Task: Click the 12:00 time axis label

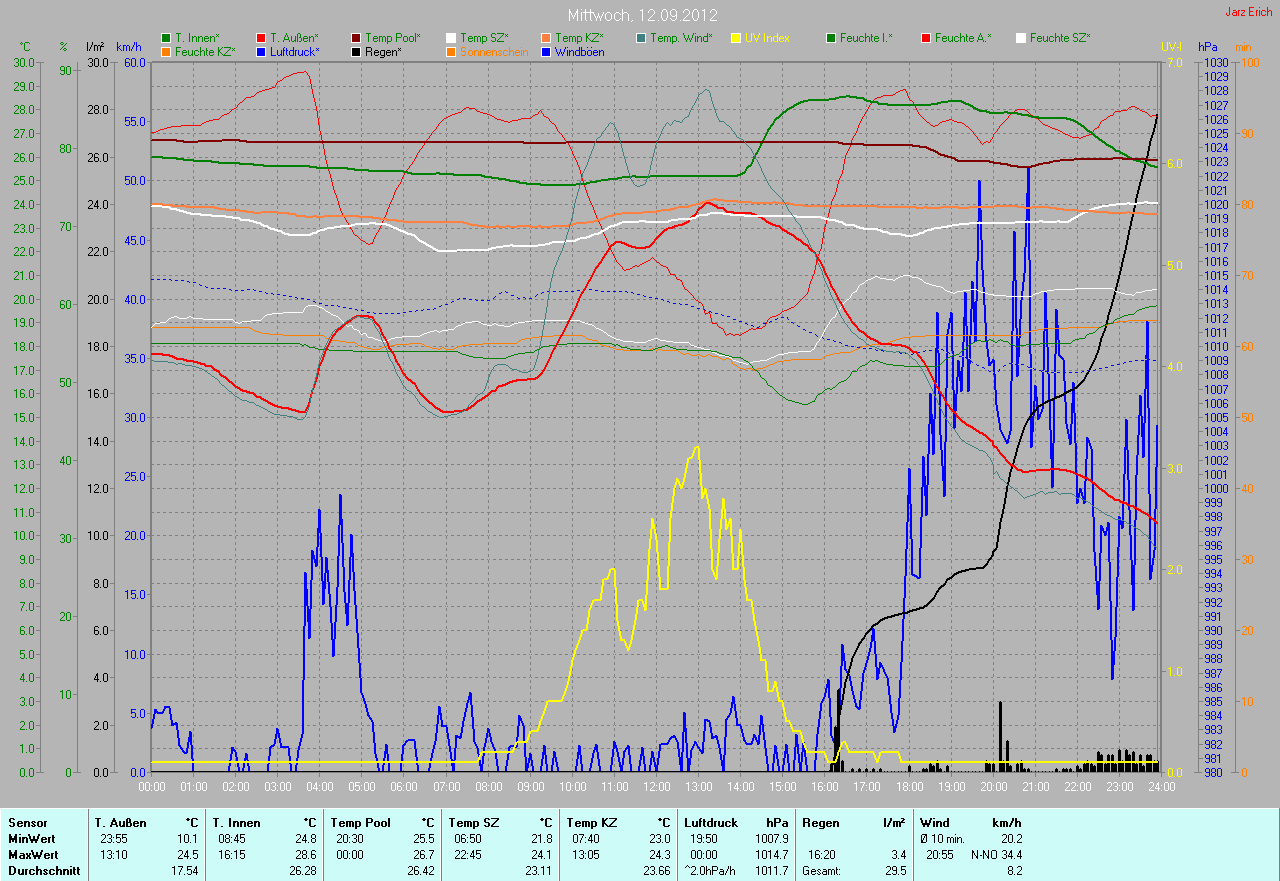Action: pyautogui.click(x=656, y=787)
